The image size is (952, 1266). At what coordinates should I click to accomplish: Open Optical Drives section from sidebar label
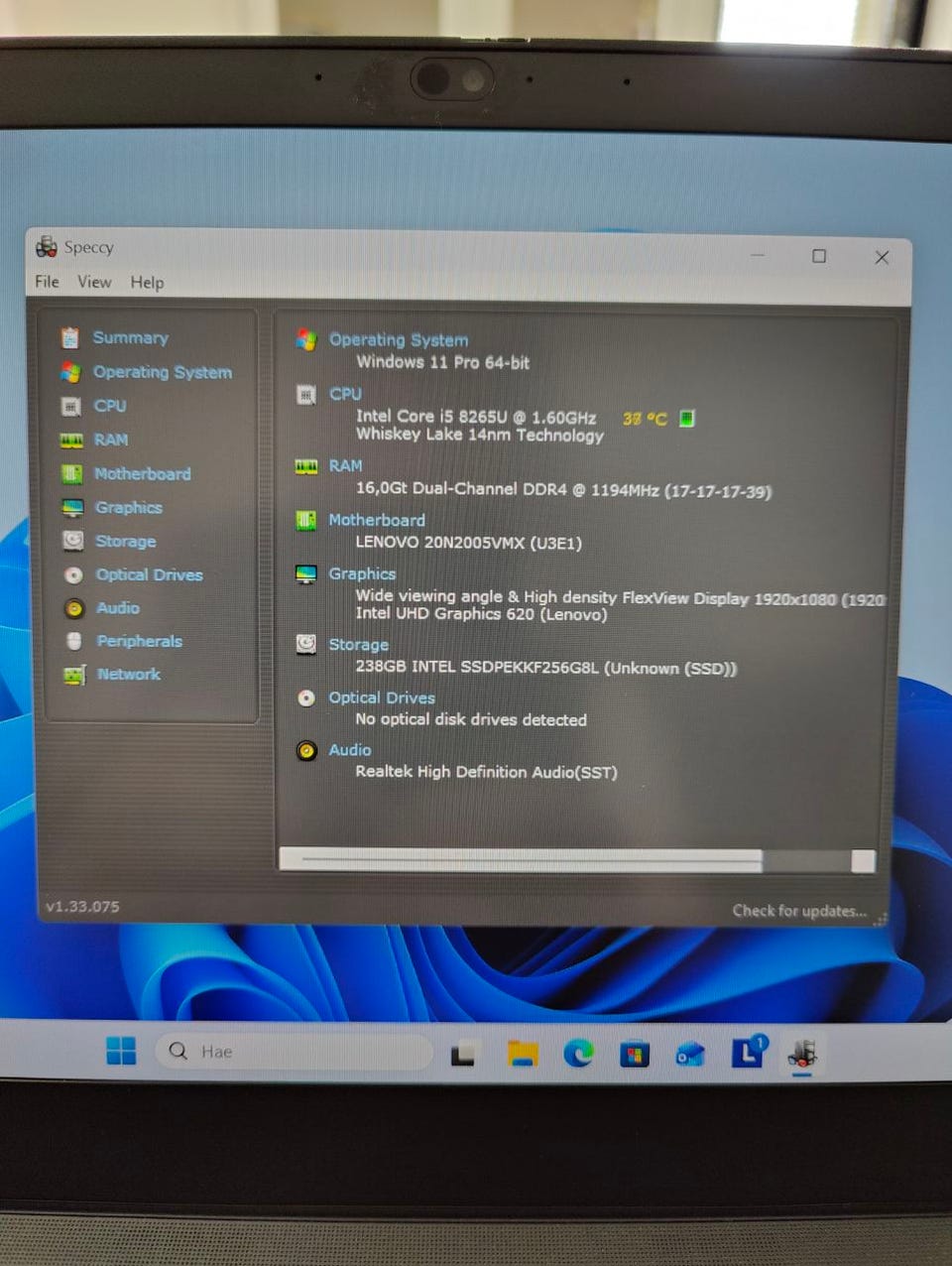(x=150, y=574)
